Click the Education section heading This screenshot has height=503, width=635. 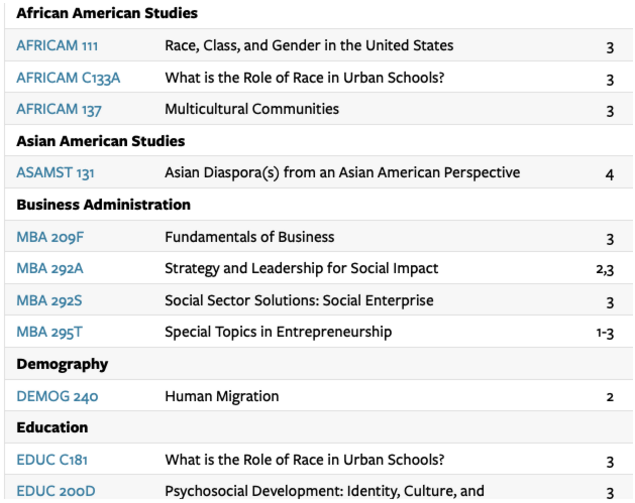coord(53,428)
